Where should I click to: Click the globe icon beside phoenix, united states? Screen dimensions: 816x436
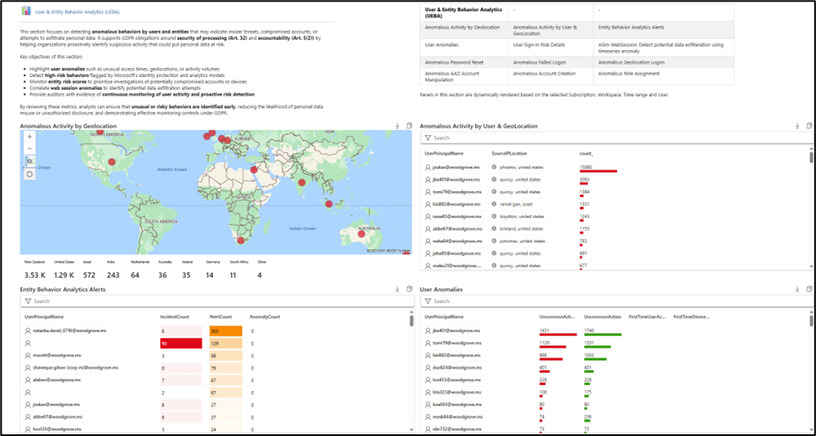(x=494, y=168)
